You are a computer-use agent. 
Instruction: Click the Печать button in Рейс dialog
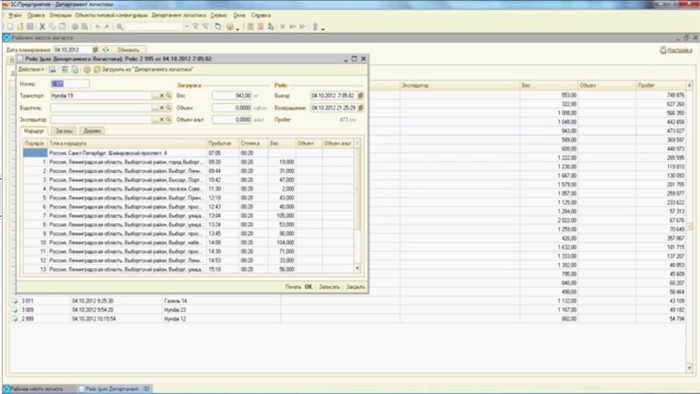[293, 286]
